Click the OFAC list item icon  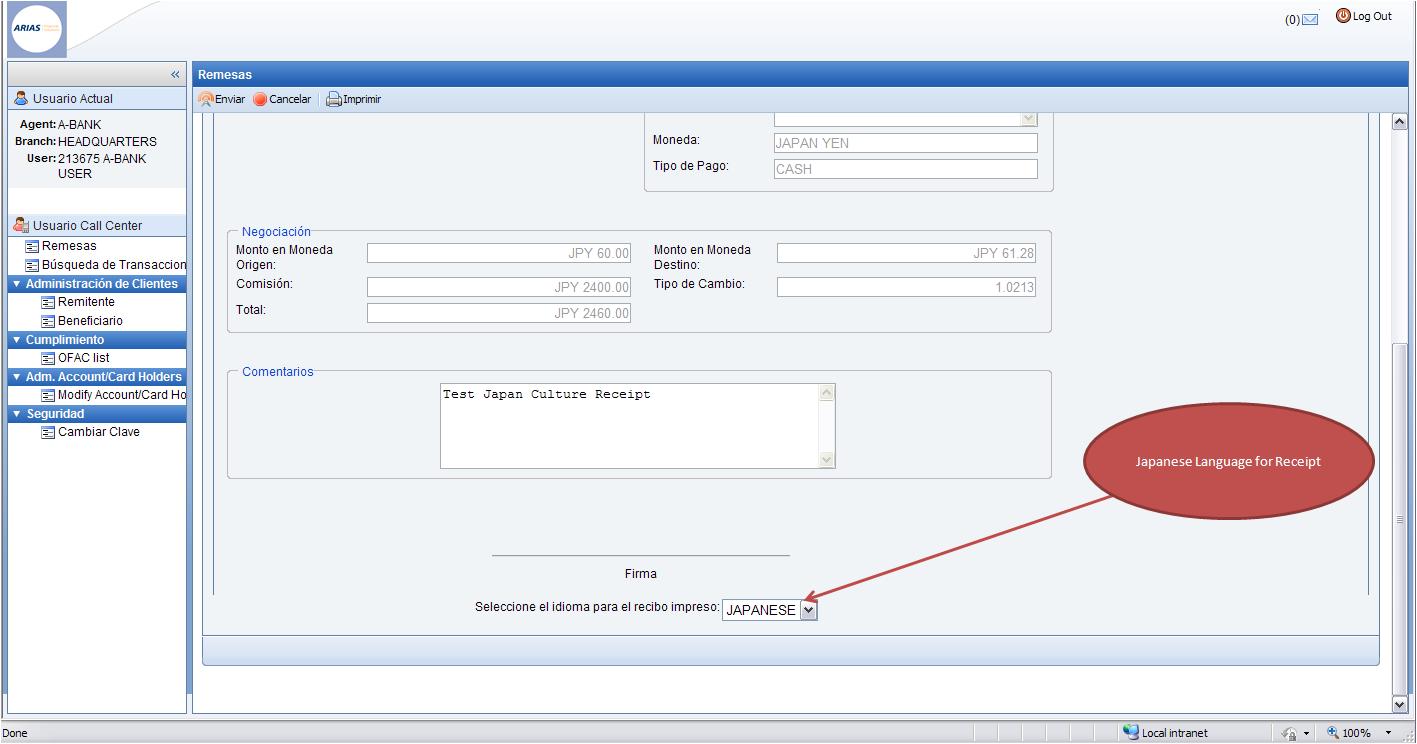[x=48, y=358]
